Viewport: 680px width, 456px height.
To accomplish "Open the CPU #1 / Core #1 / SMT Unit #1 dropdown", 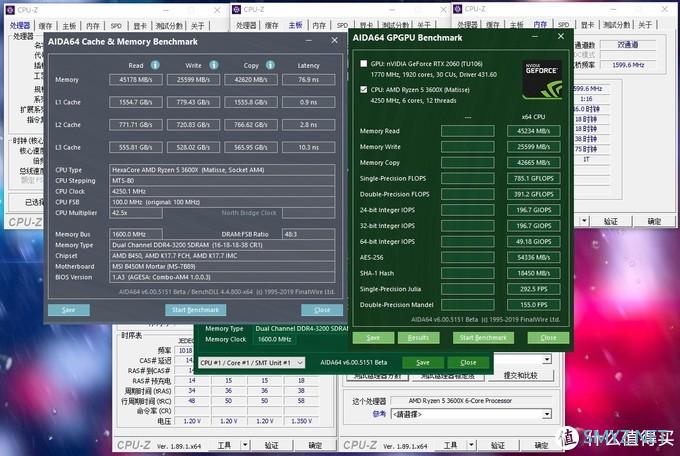I will tap(252, 363).
